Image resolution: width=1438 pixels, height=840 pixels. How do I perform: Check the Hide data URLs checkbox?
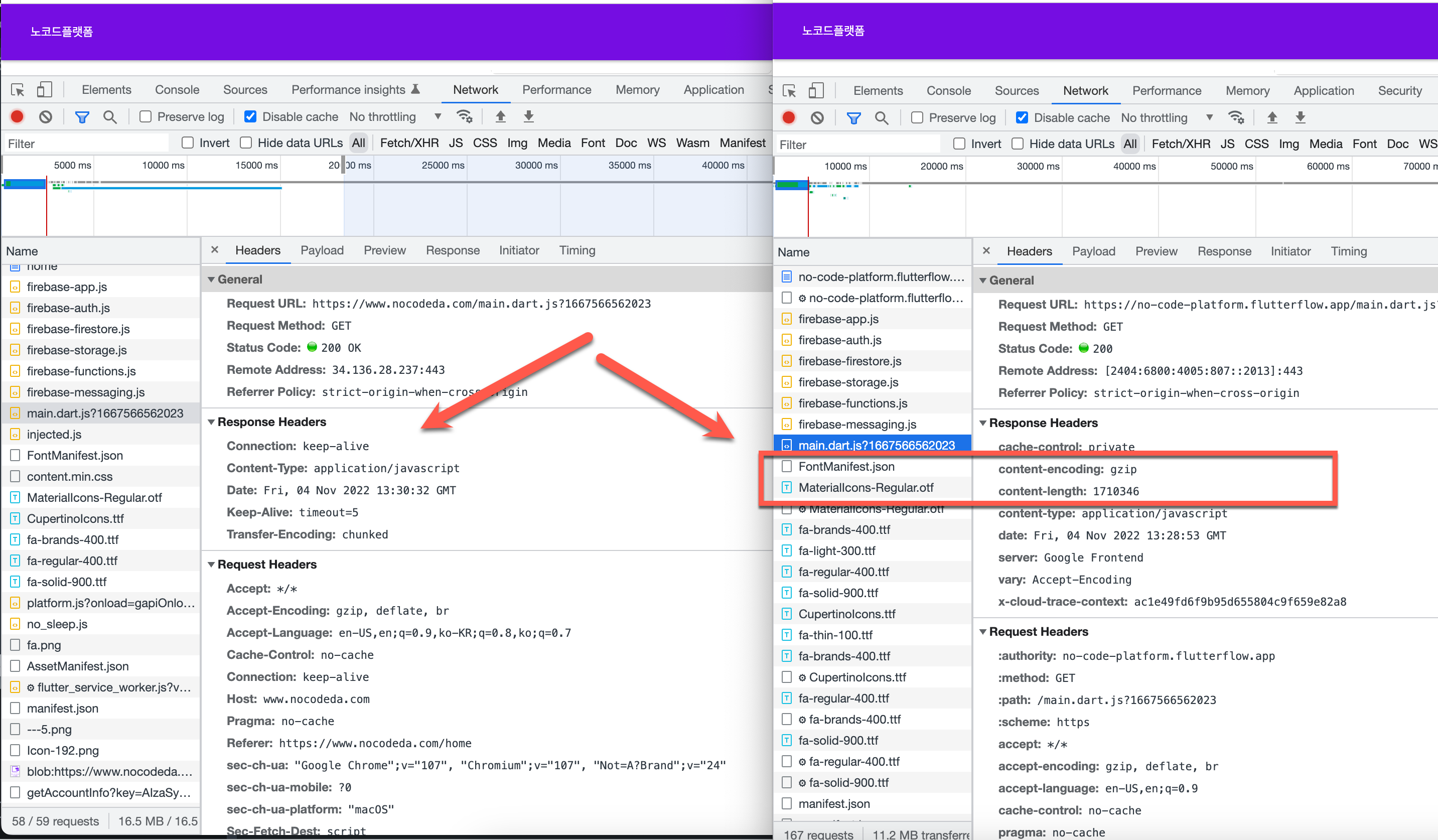[x=245, y=143]
